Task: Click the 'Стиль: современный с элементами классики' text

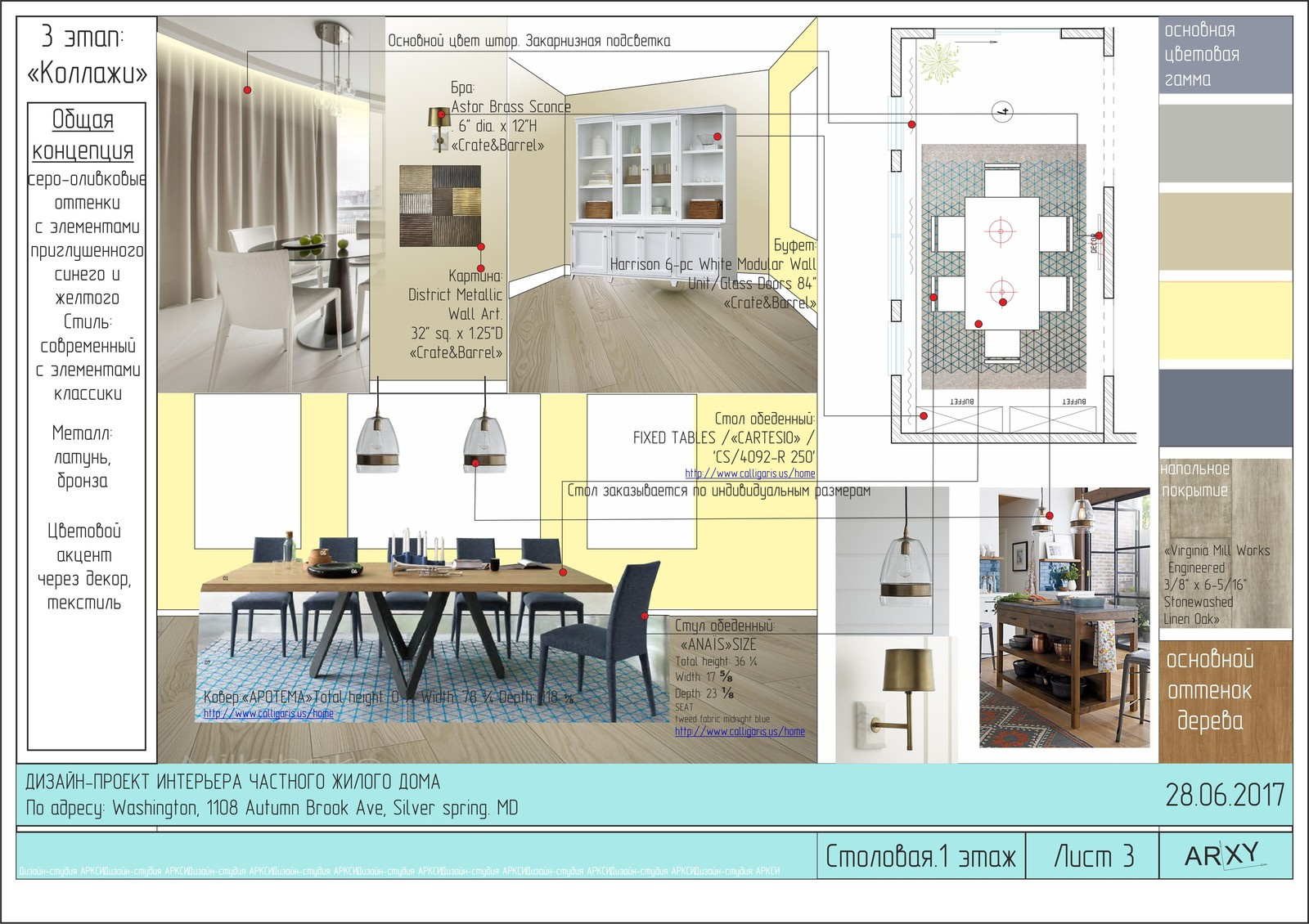Action: [x=88, y=357]
